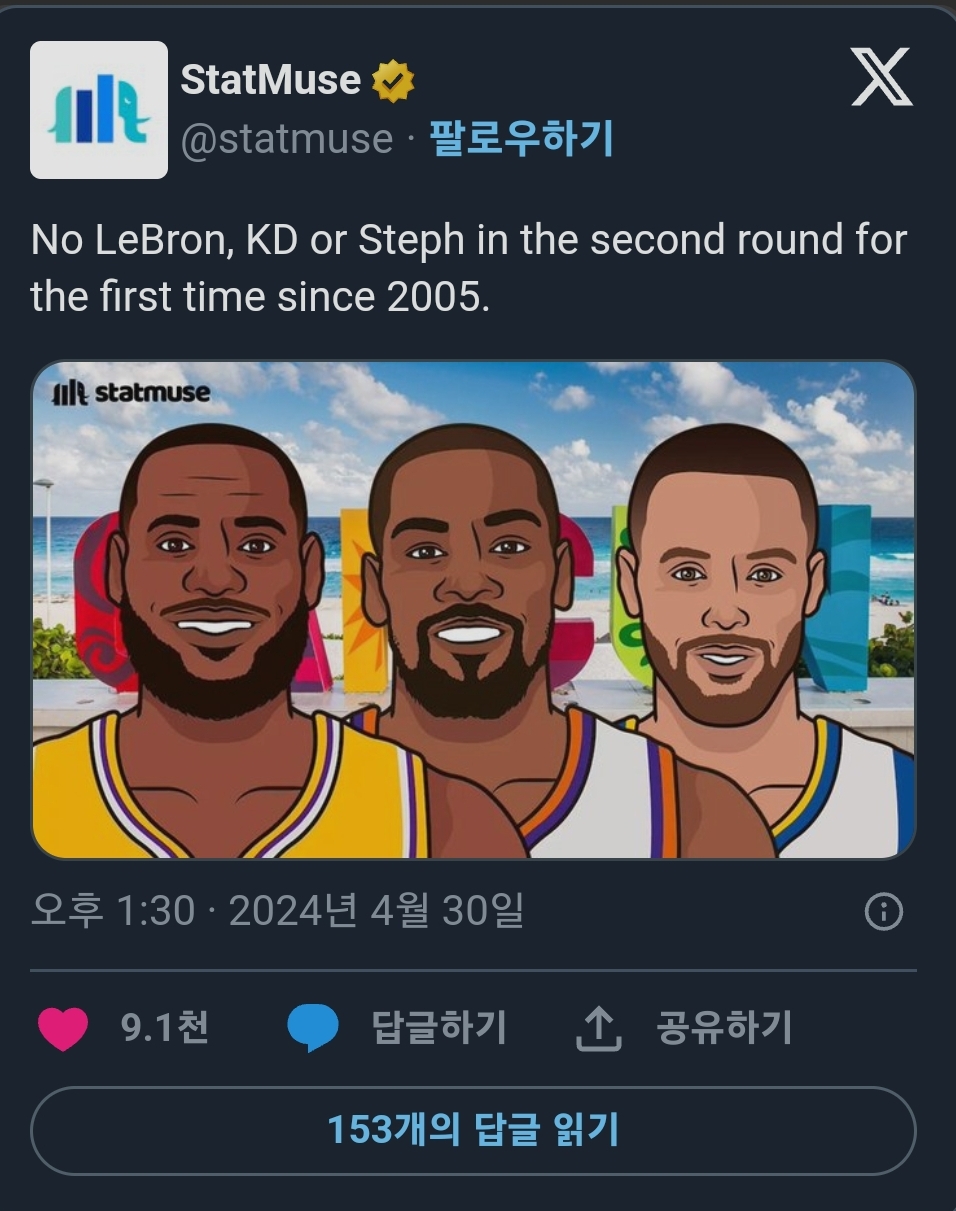This screenshot has width=956, height=1211.
Task: Click the StatMuse display name
Action: 271,80
